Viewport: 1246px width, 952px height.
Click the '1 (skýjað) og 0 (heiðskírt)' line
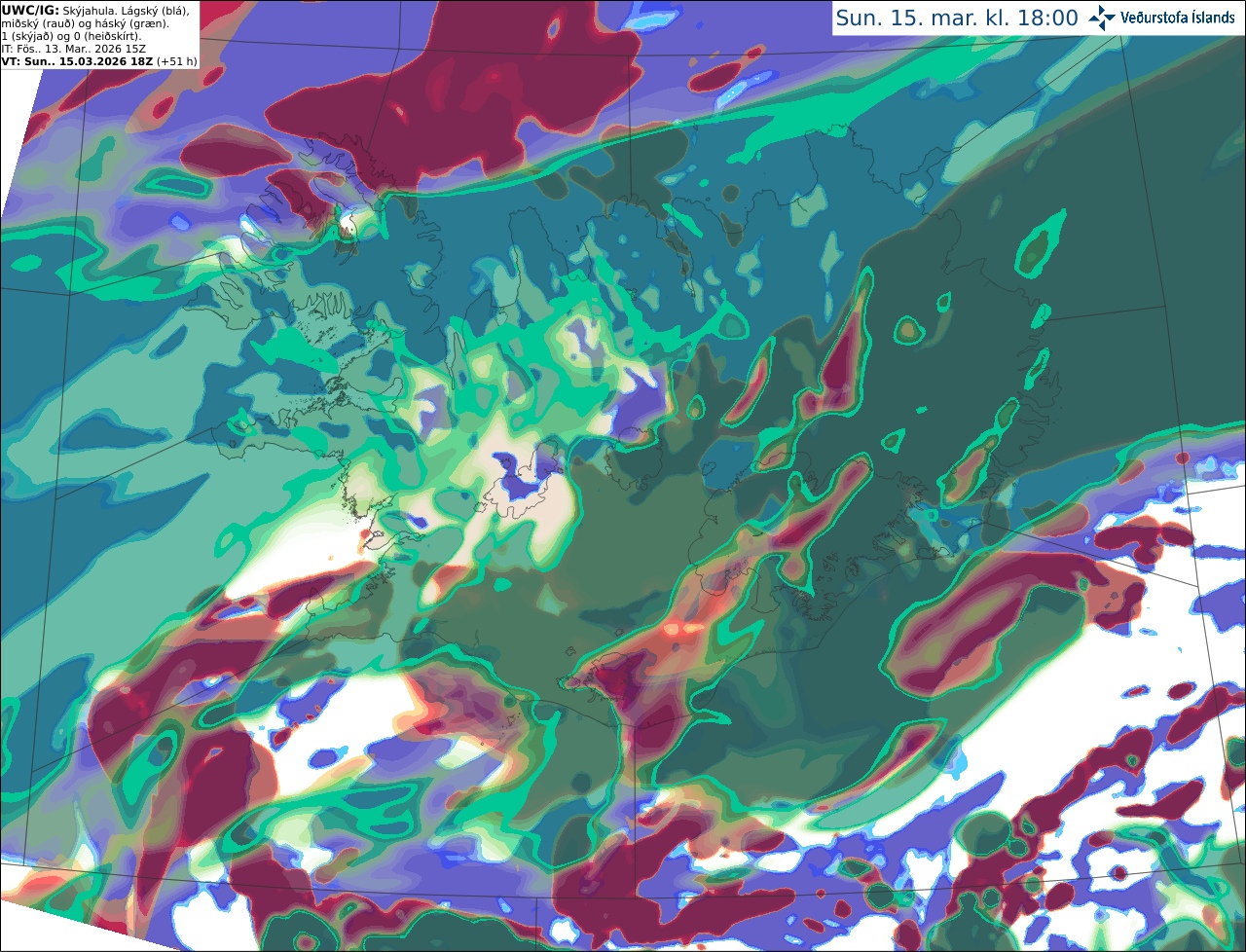coord(71,36)
